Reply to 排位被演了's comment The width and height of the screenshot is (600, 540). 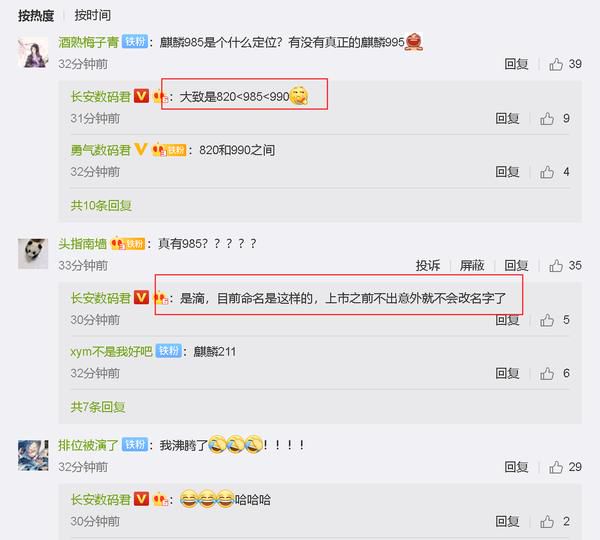[516, 467]
